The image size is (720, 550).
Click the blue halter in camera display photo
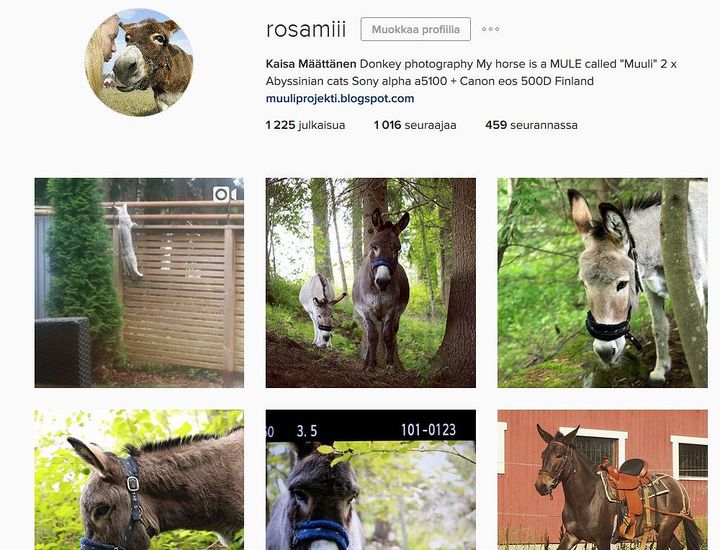pos(321,535)
